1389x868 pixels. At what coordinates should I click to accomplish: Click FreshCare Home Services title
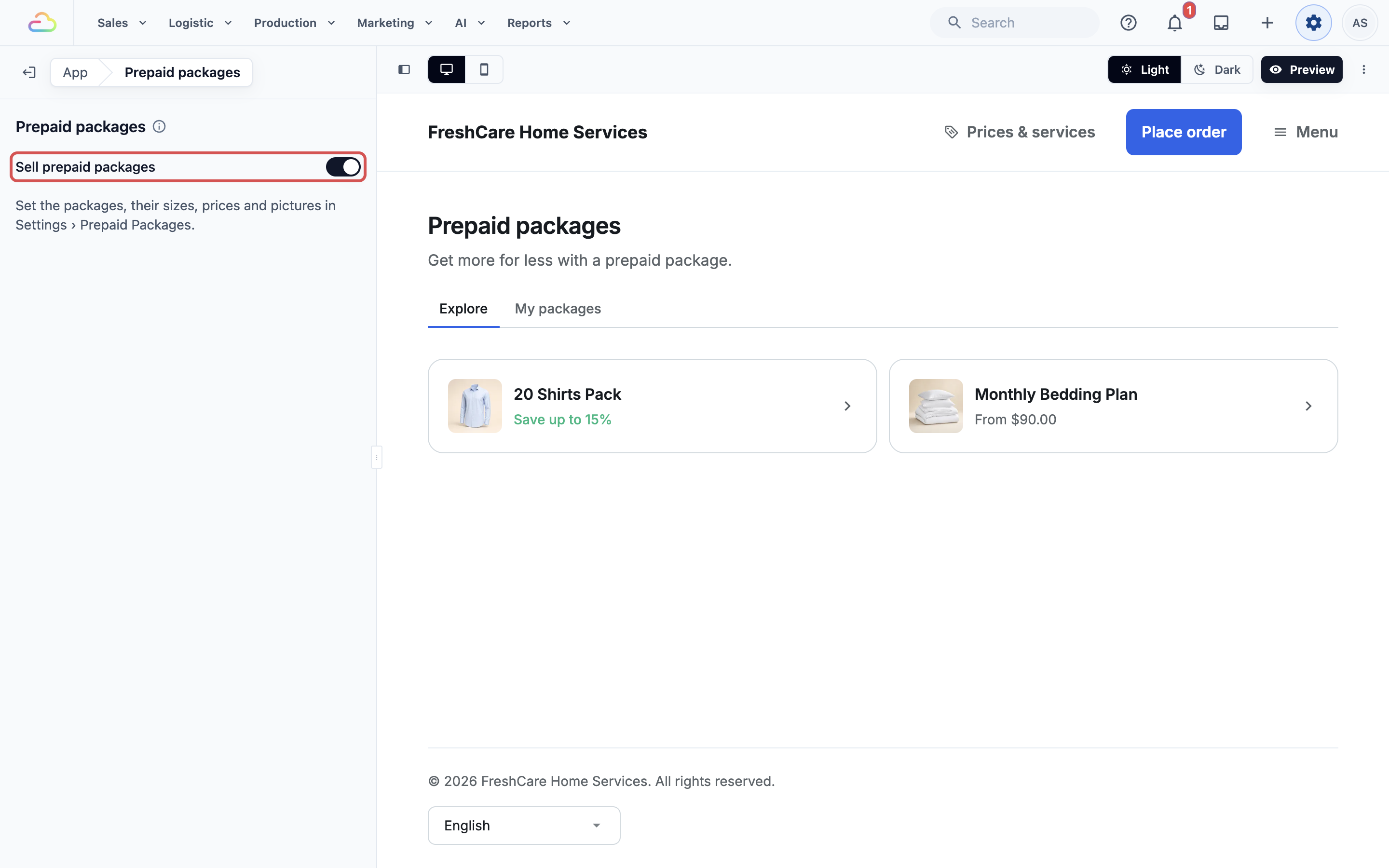coord(537,132)
